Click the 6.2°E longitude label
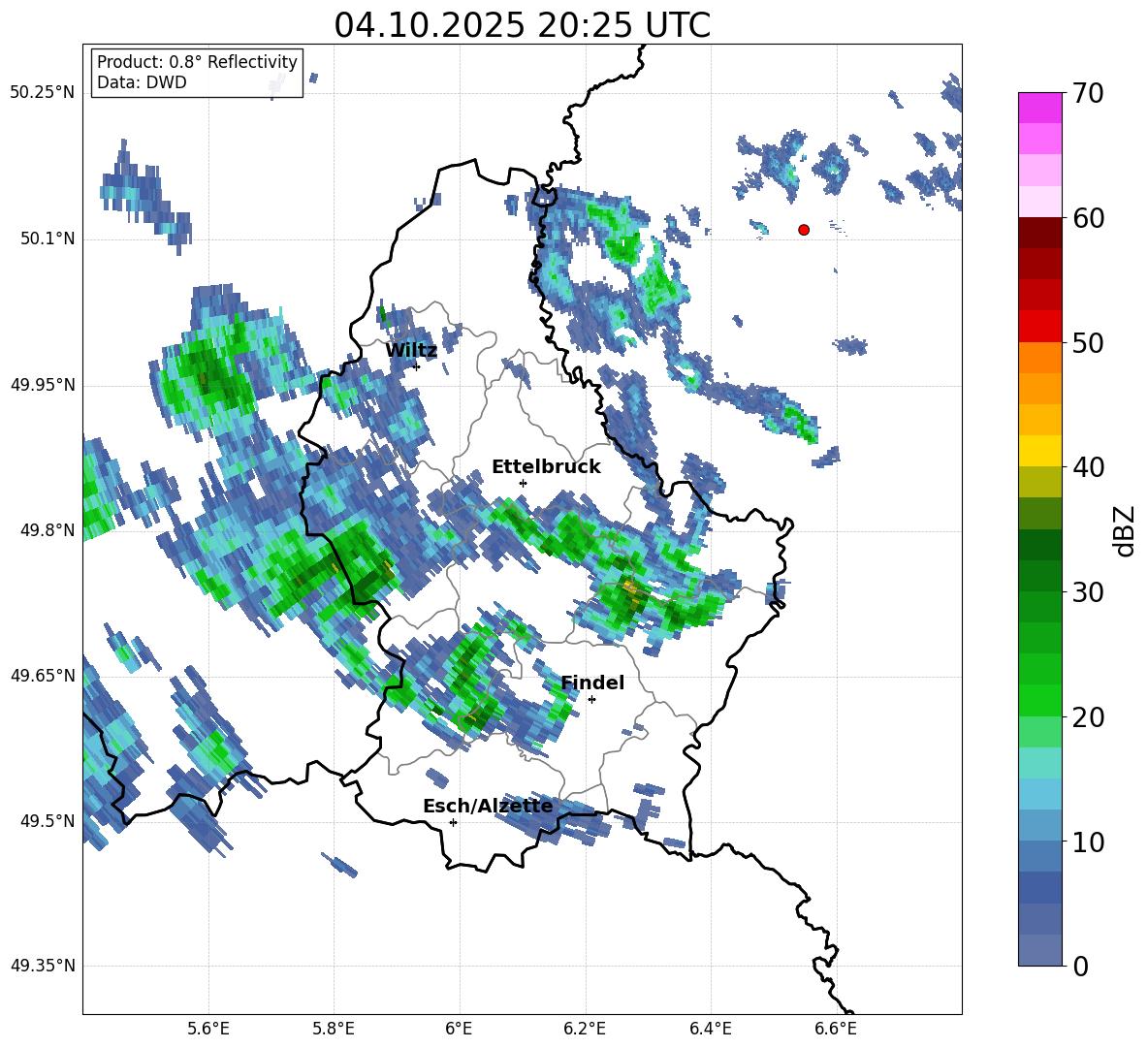This screenshot has width=1148, height=1048. click(x=585, y=1029)
